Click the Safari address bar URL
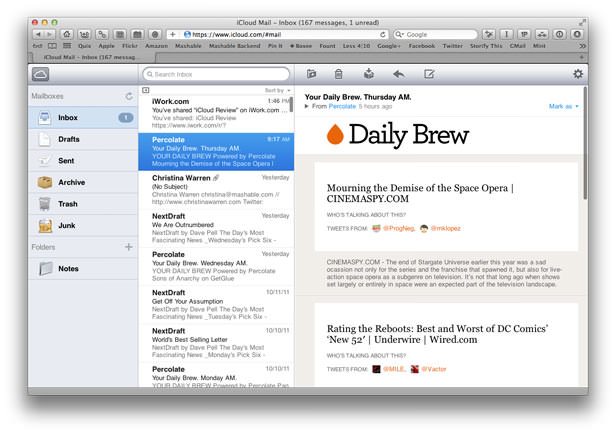The height and width of the screenshot is (434, 616). [236, 35]
